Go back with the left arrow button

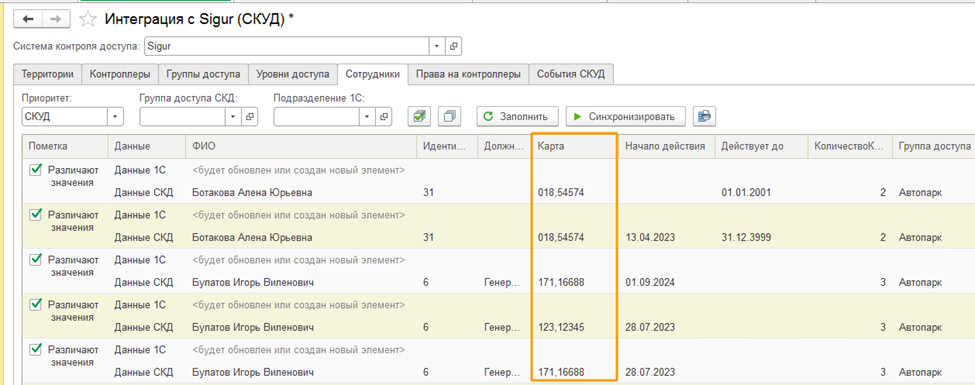click(28, 19)
